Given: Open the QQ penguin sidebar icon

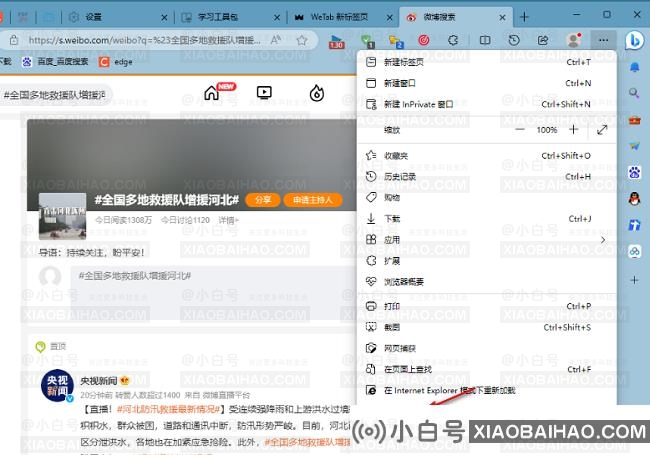Looking at the screenshot, I should coord(634,199).
